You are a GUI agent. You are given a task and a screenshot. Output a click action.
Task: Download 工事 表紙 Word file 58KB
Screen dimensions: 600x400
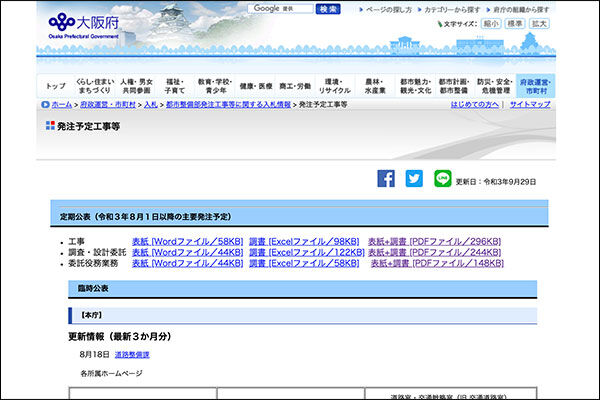(188, 242)
